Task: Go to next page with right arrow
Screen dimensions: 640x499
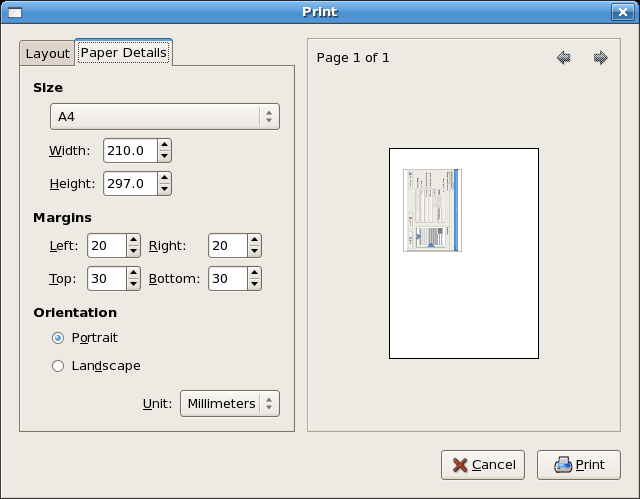Action: pos(600,58)
